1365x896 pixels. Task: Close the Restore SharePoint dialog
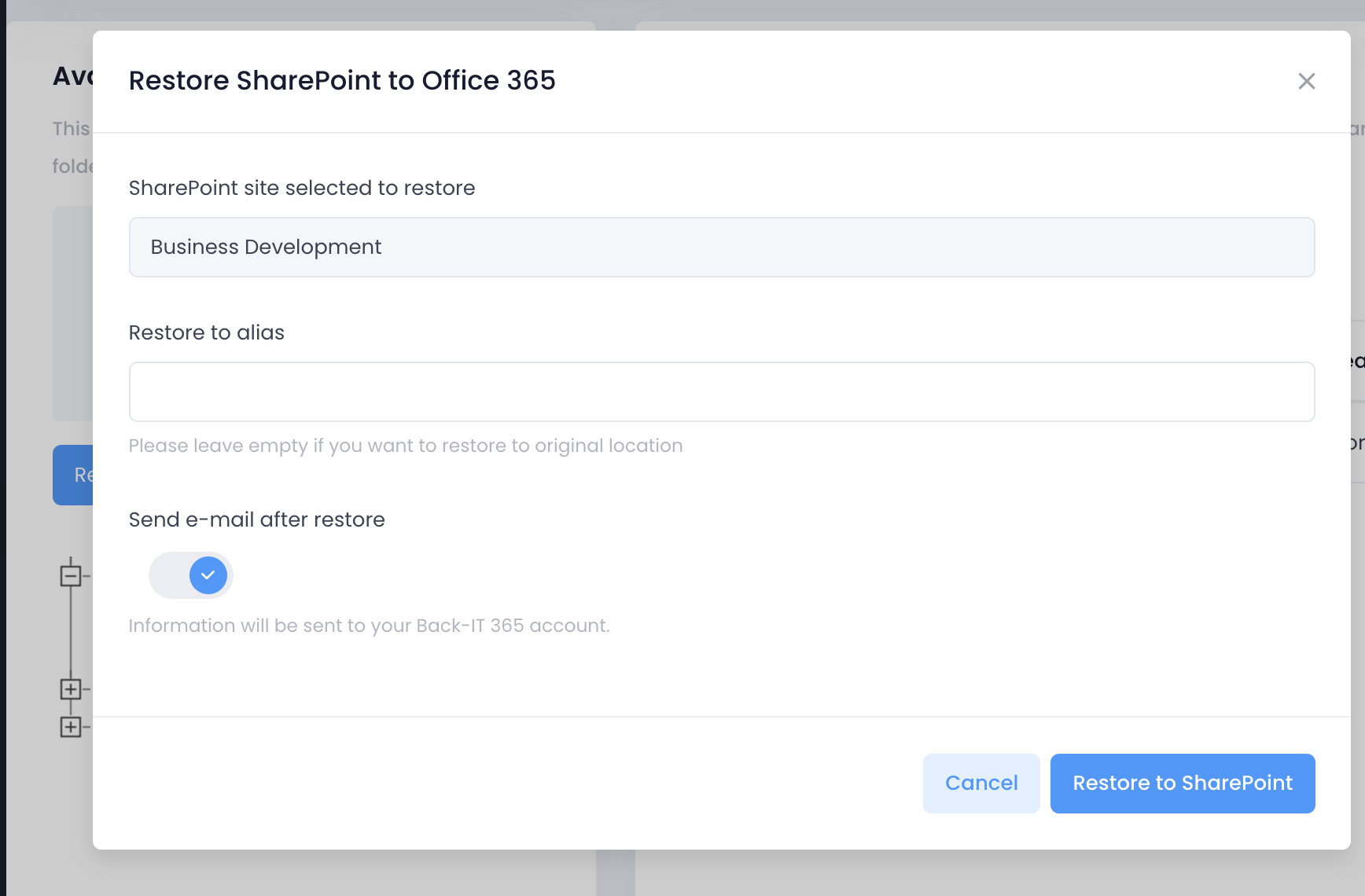click(1306, 81)
